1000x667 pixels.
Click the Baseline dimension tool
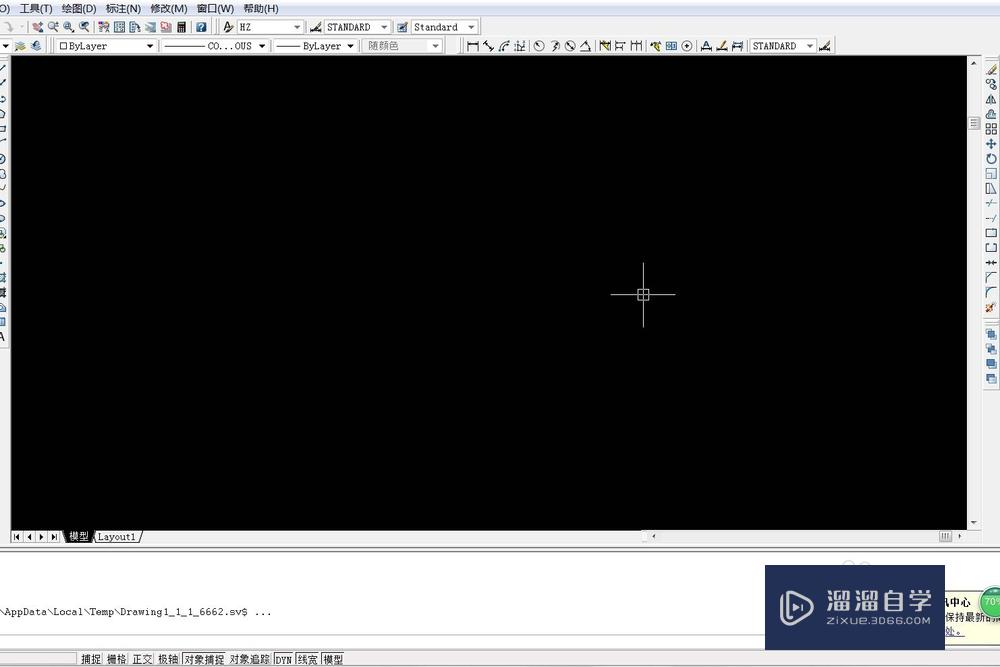tap(620, 46)
